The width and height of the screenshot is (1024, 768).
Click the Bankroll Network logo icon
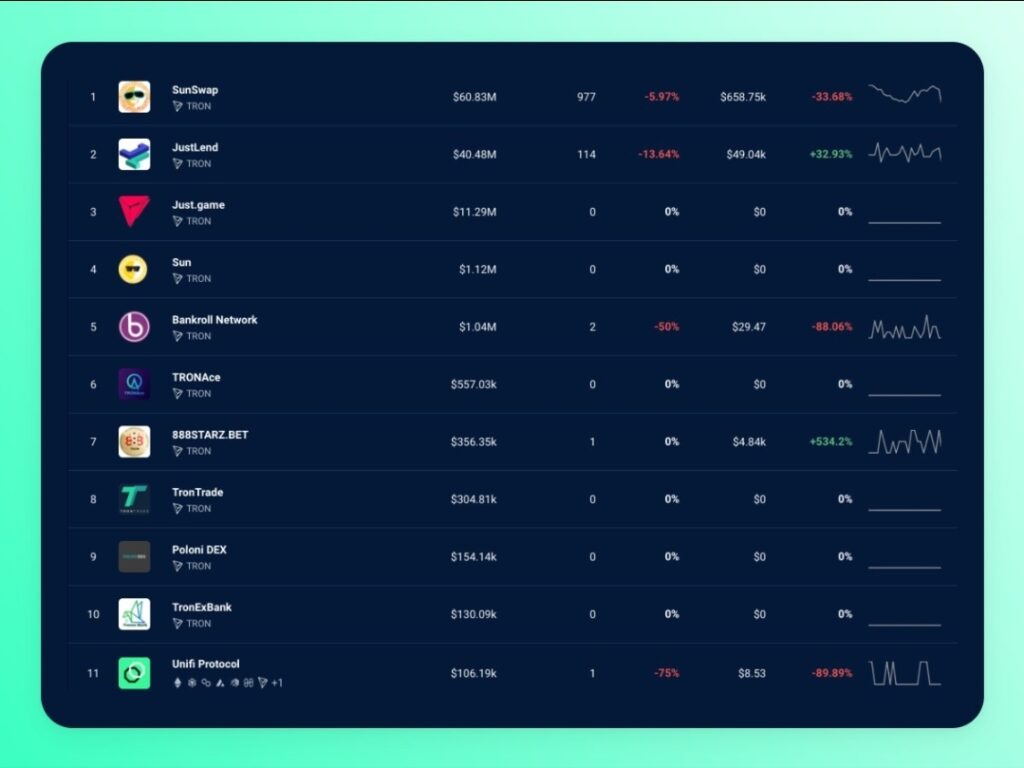[x=134, y=327]
